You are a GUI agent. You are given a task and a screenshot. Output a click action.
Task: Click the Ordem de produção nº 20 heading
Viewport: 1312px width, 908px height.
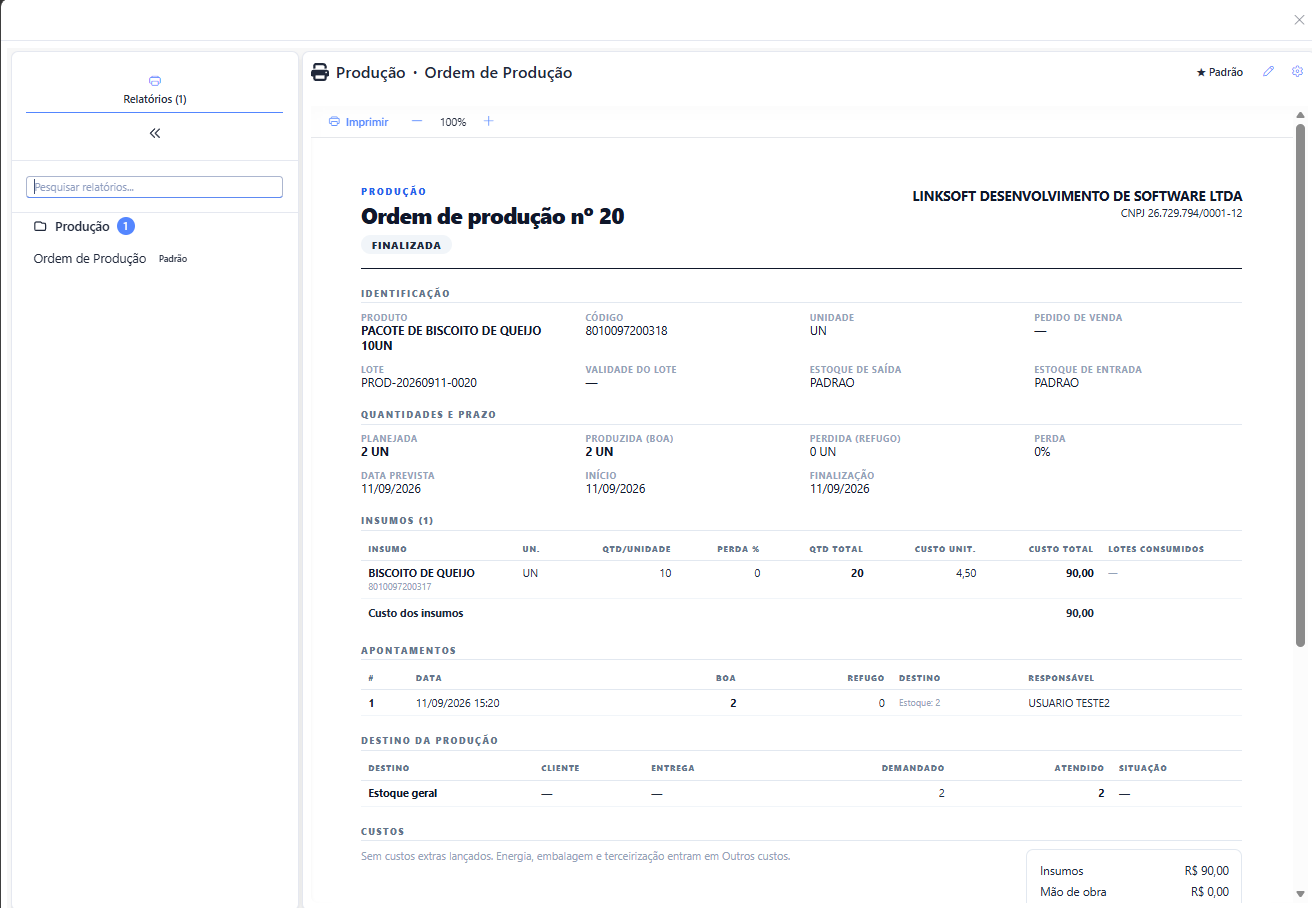coord(492,216)
